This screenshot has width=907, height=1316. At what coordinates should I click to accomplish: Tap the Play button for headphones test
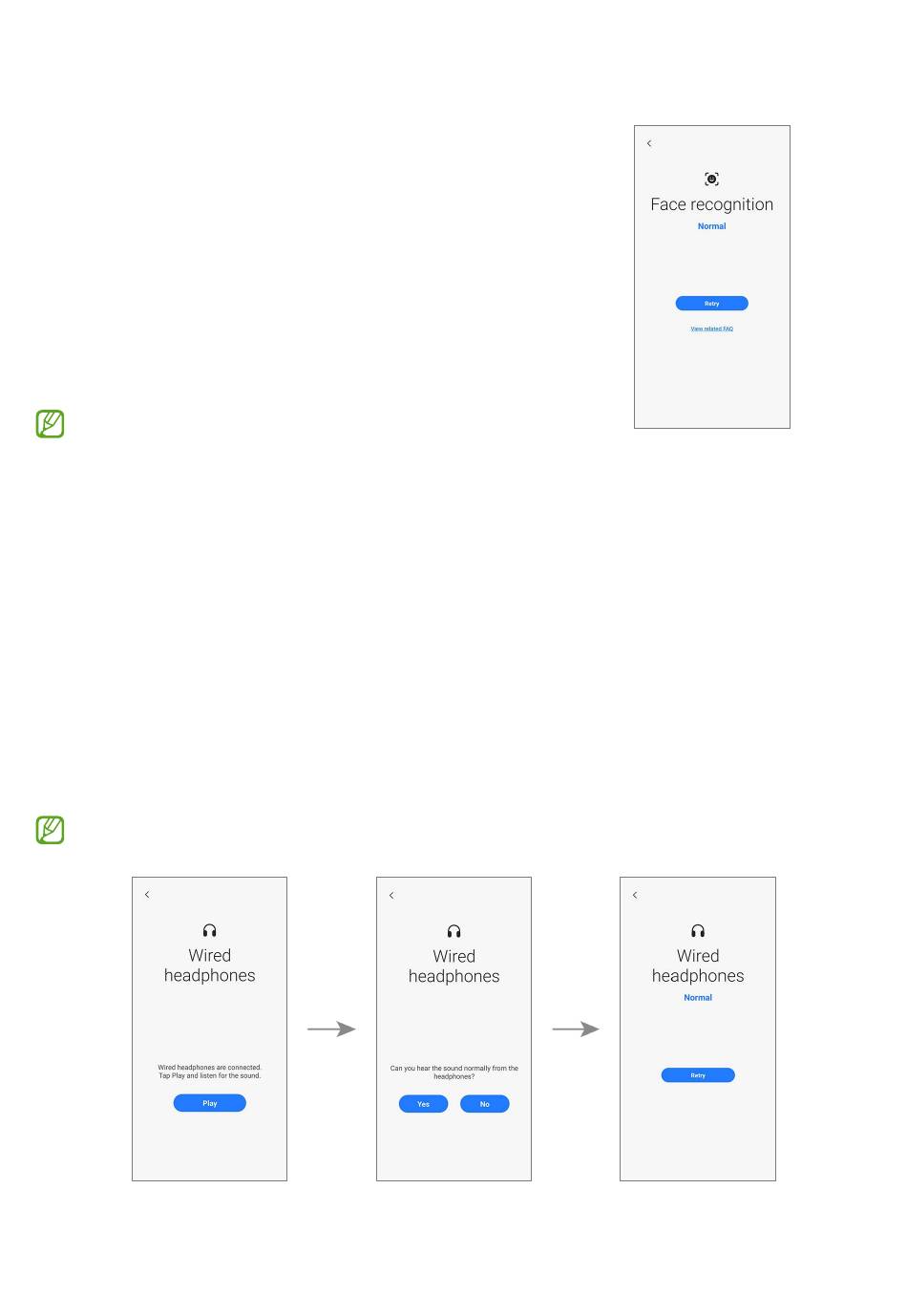pyautogui.click(x=209, y=1103)
